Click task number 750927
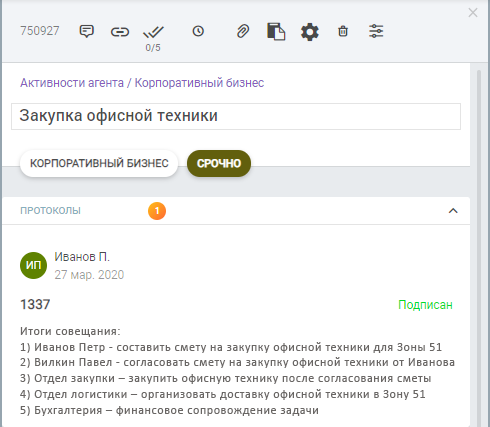Image resolution: width=490 pixels, height=427 pixels. [40, 31]
